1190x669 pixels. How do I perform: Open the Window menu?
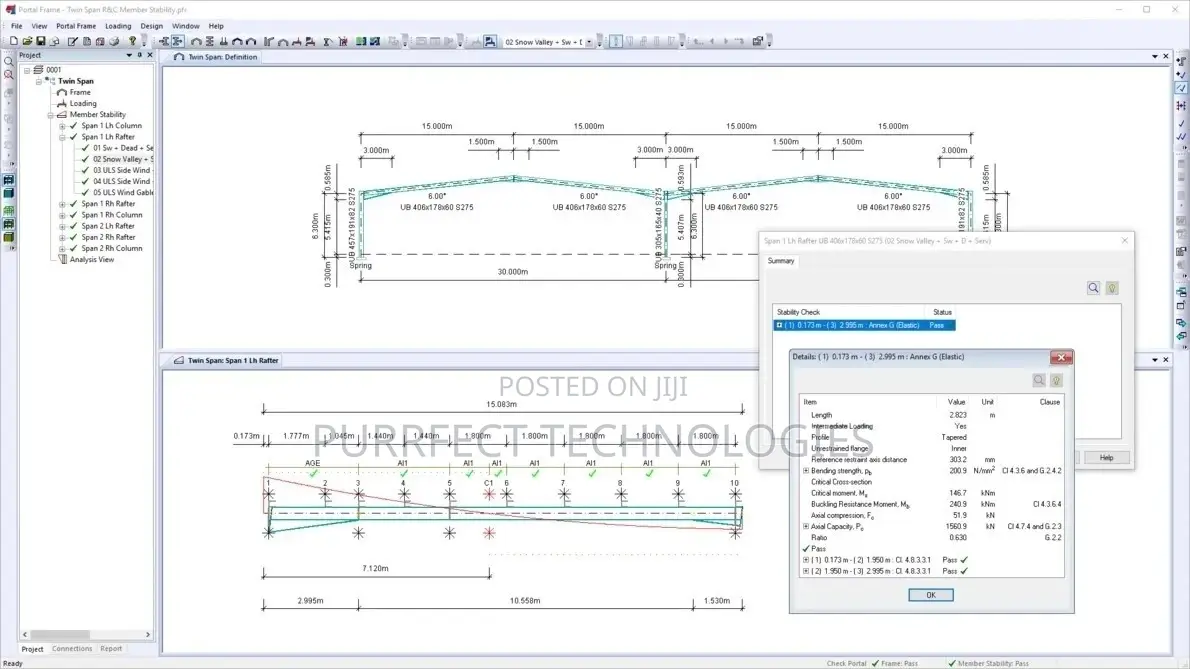click(x=185, y=26)
